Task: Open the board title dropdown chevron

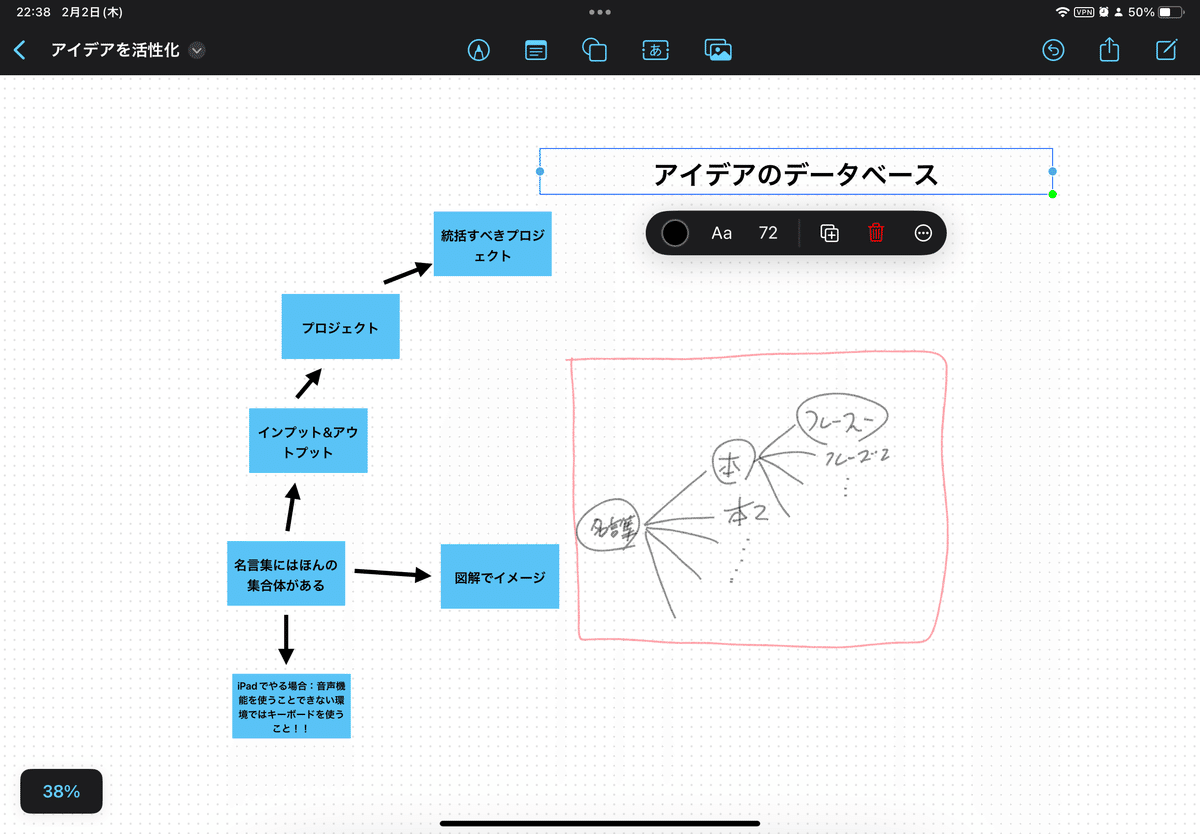Action: click(197, 49)
